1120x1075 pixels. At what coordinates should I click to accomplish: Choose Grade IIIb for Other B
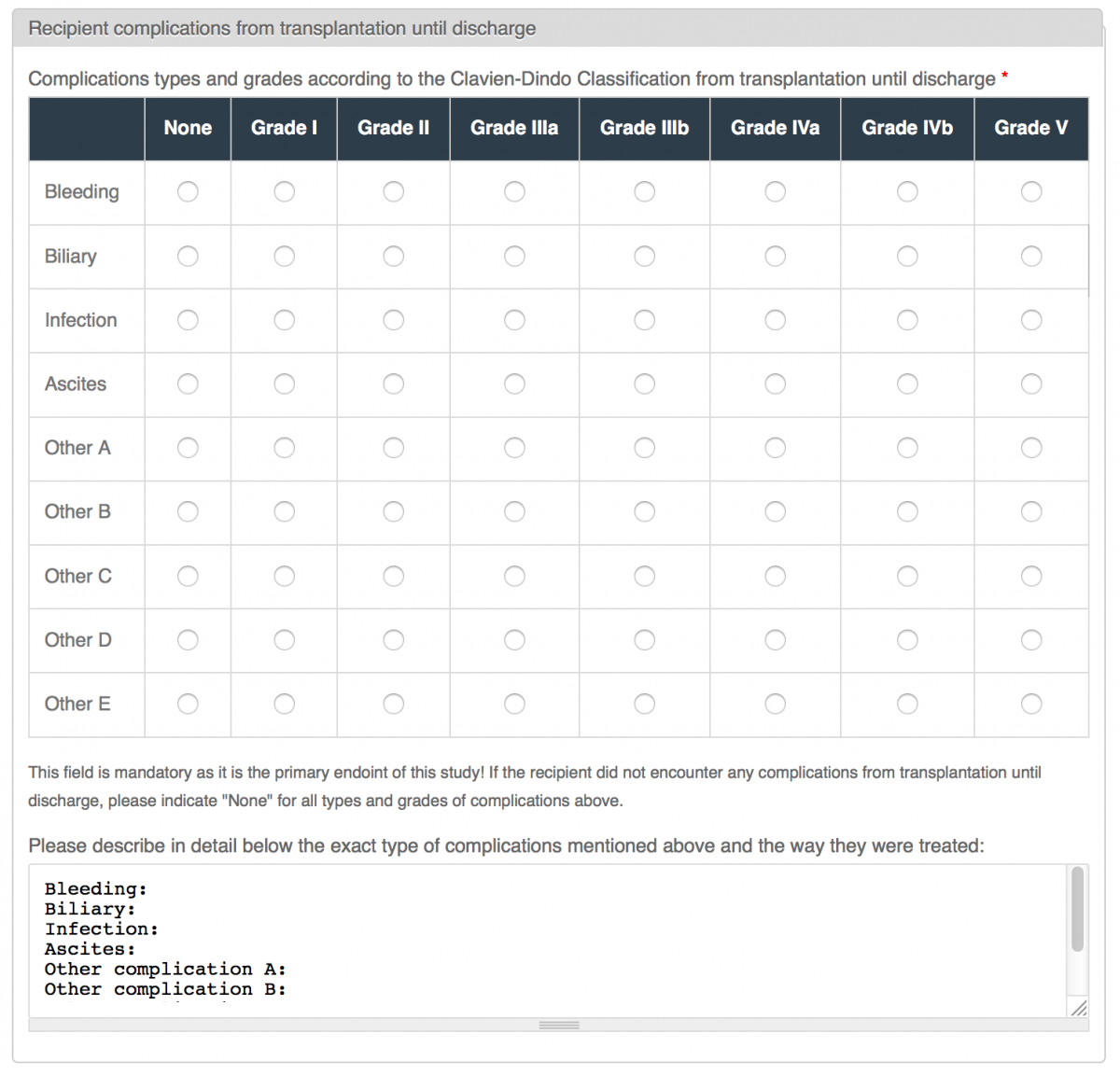(645, 511)
